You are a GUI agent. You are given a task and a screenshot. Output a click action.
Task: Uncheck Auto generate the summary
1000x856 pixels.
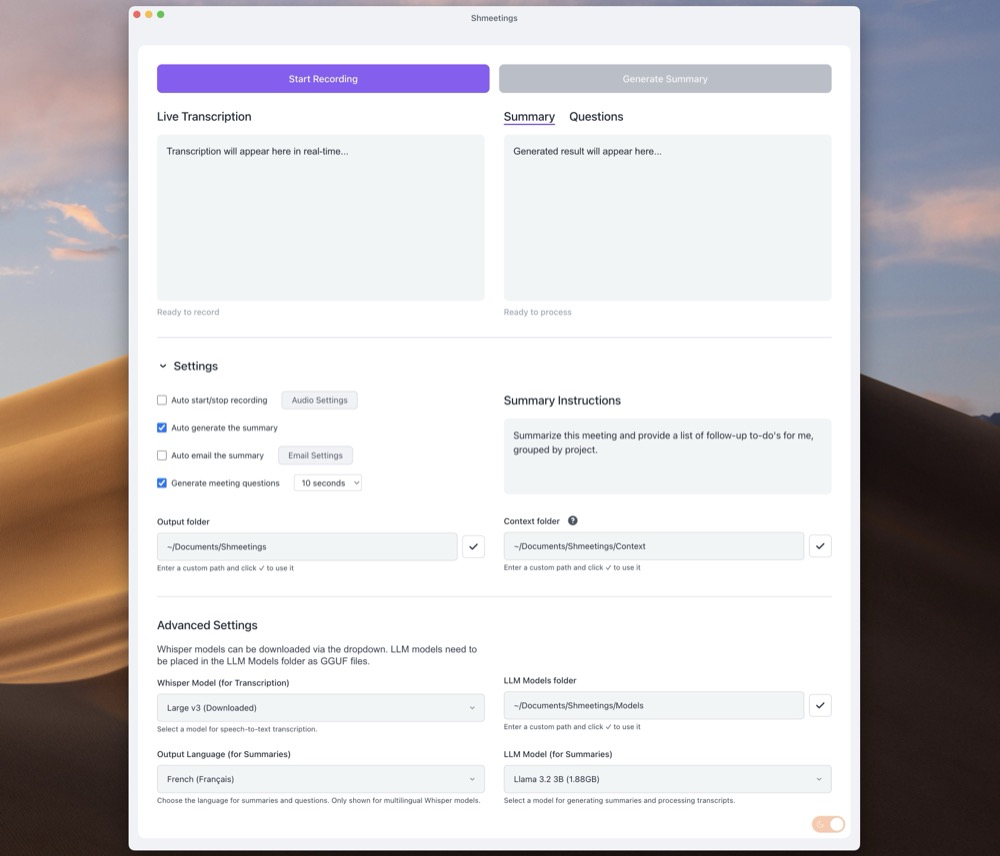point(161,427)
